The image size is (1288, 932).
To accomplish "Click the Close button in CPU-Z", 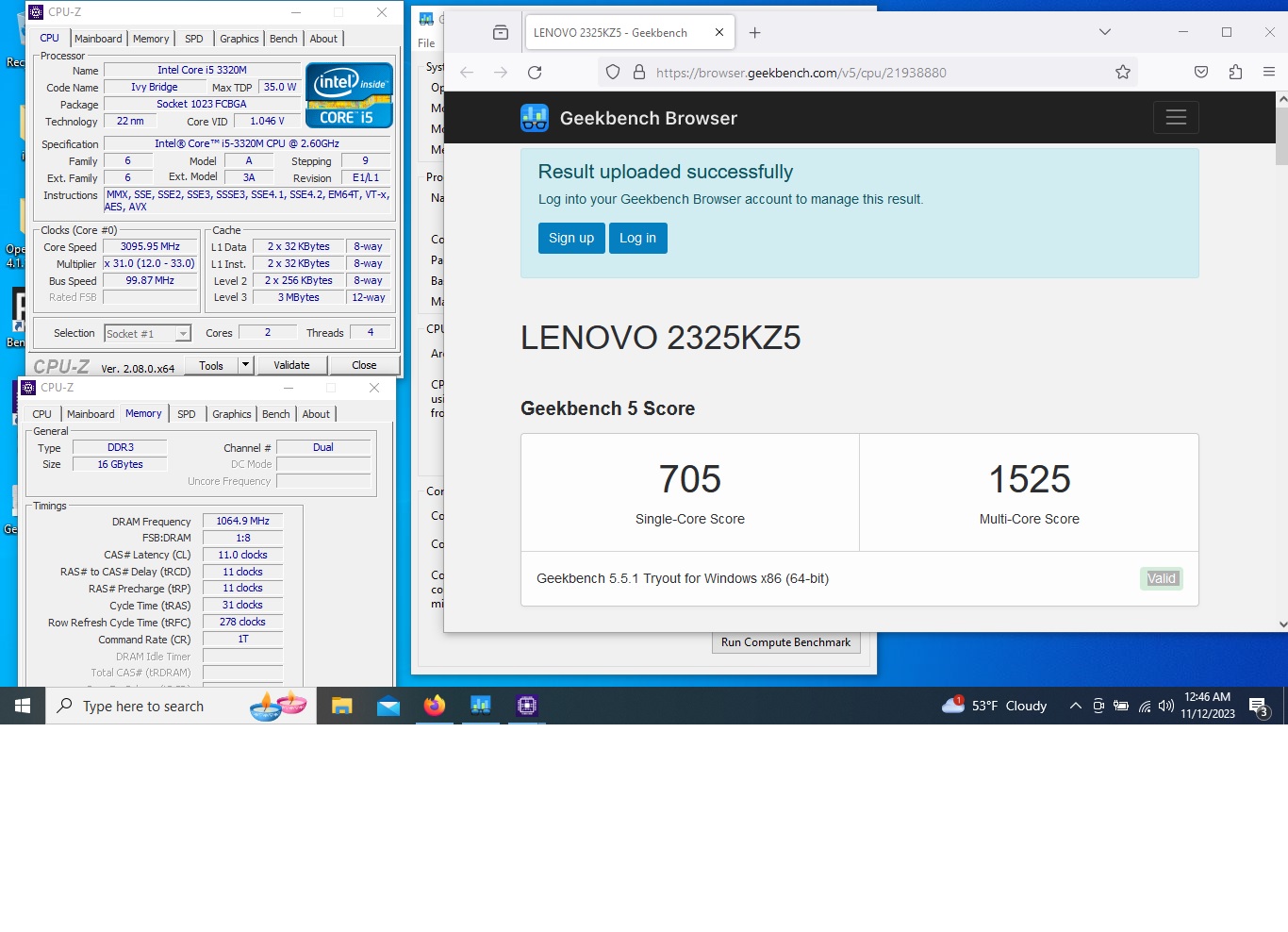I will pos(364,365).
